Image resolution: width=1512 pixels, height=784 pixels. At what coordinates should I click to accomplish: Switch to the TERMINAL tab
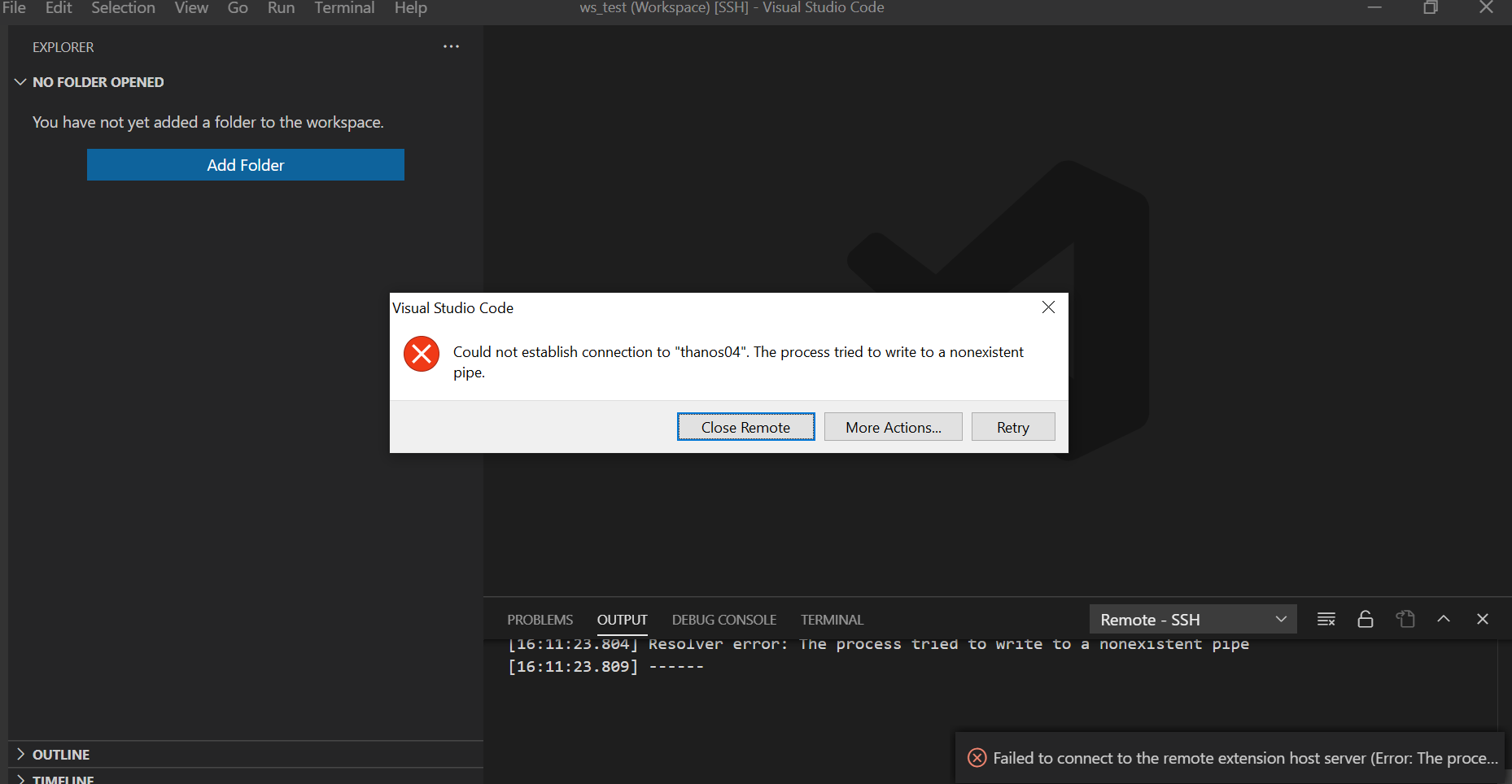[832, 620]
